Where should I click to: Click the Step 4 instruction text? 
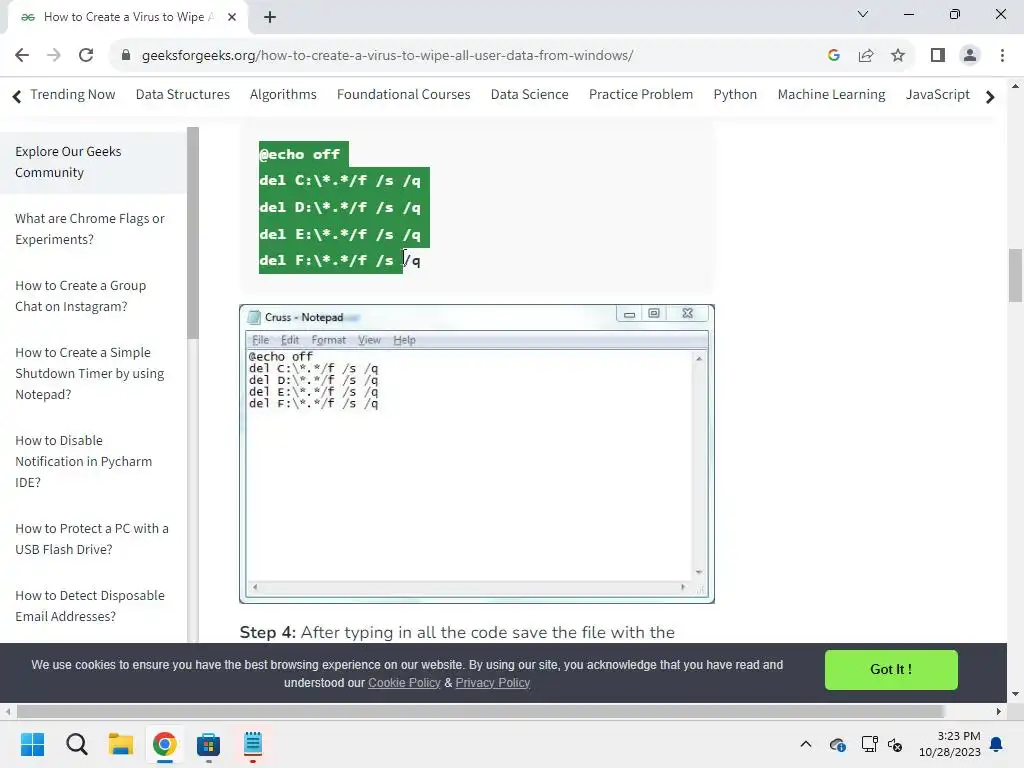[457, 632]
